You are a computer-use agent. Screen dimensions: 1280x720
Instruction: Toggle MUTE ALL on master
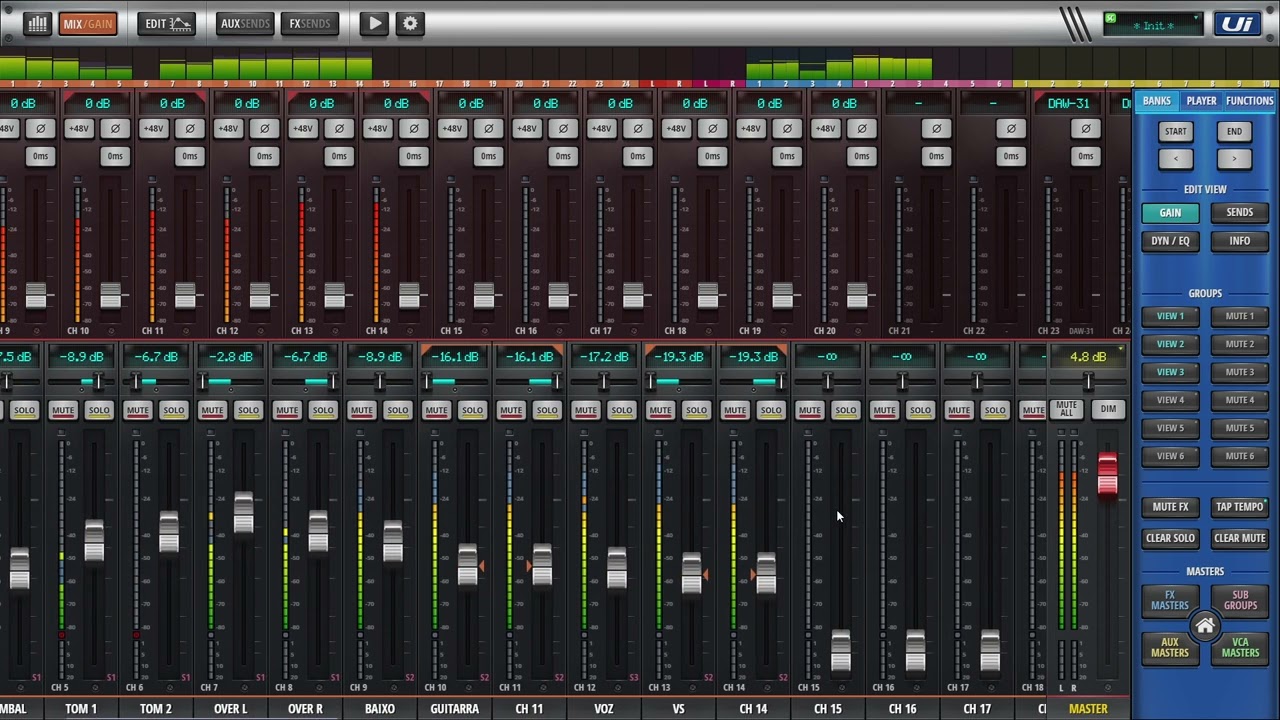1067,409
